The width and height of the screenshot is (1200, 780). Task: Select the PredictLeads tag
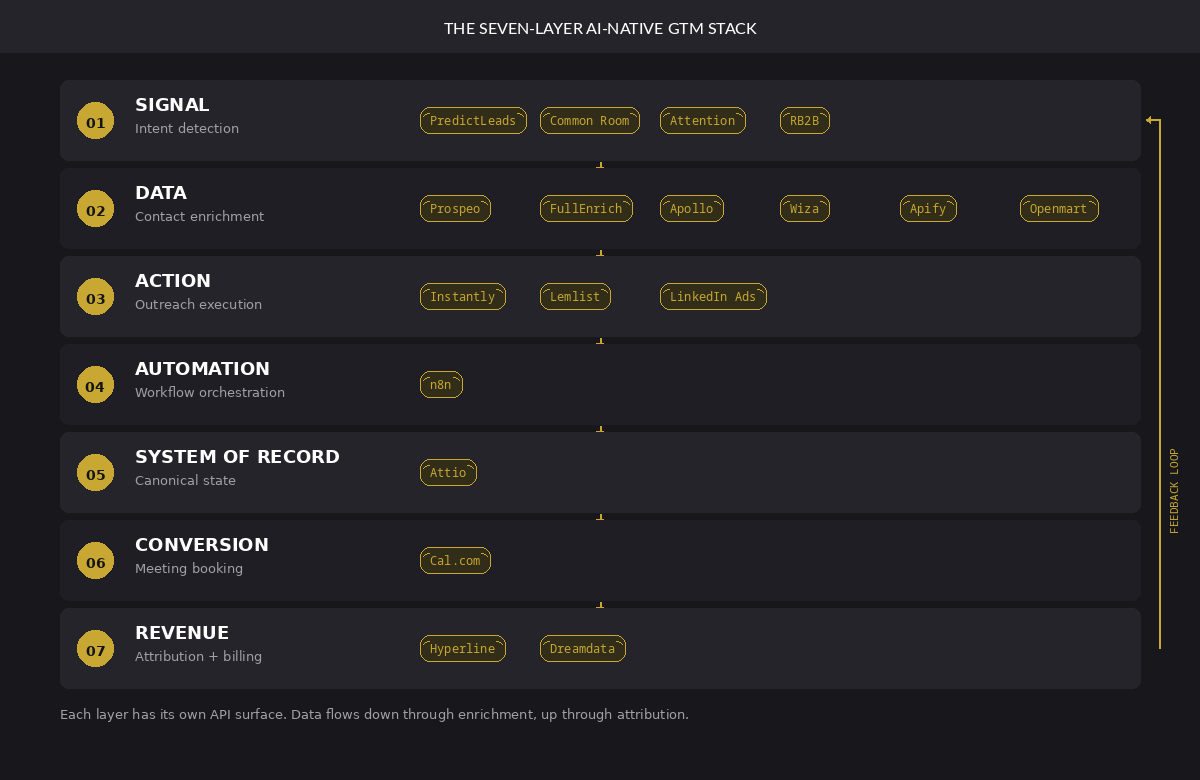[x=473, y=121]
